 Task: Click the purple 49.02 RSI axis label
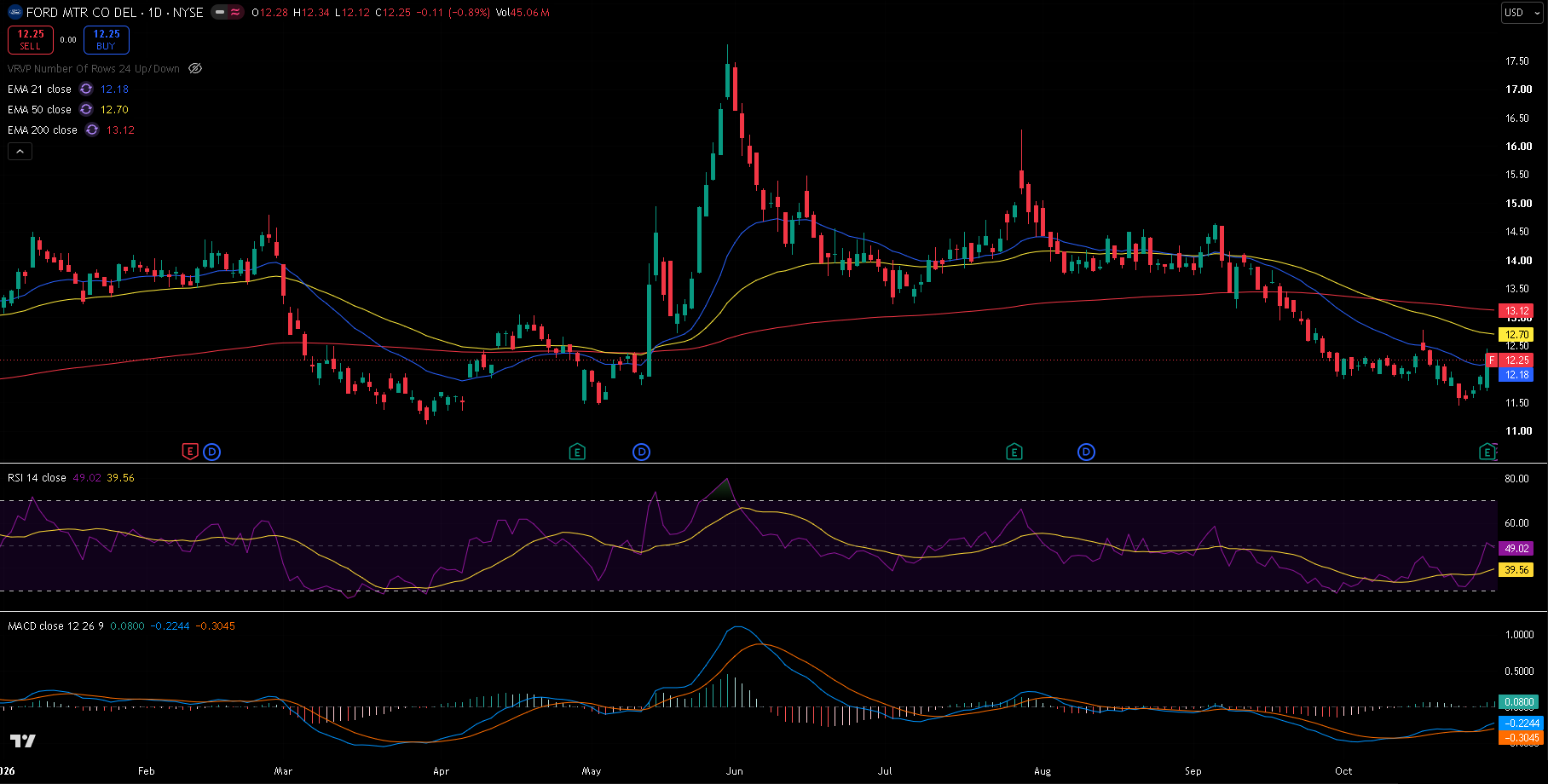(1516, 548)
